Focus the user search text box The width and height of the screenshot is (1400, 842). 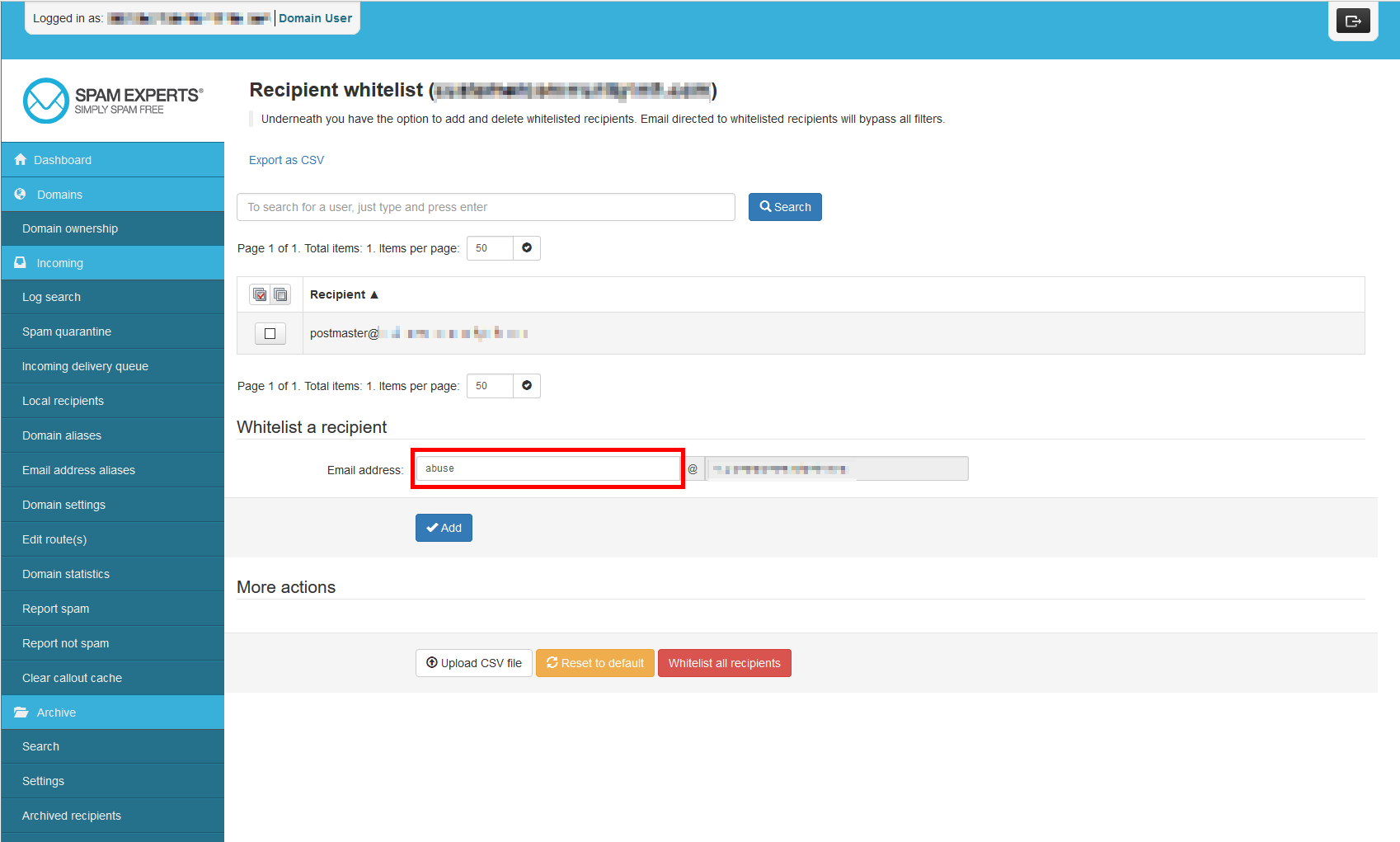[486, 207]
